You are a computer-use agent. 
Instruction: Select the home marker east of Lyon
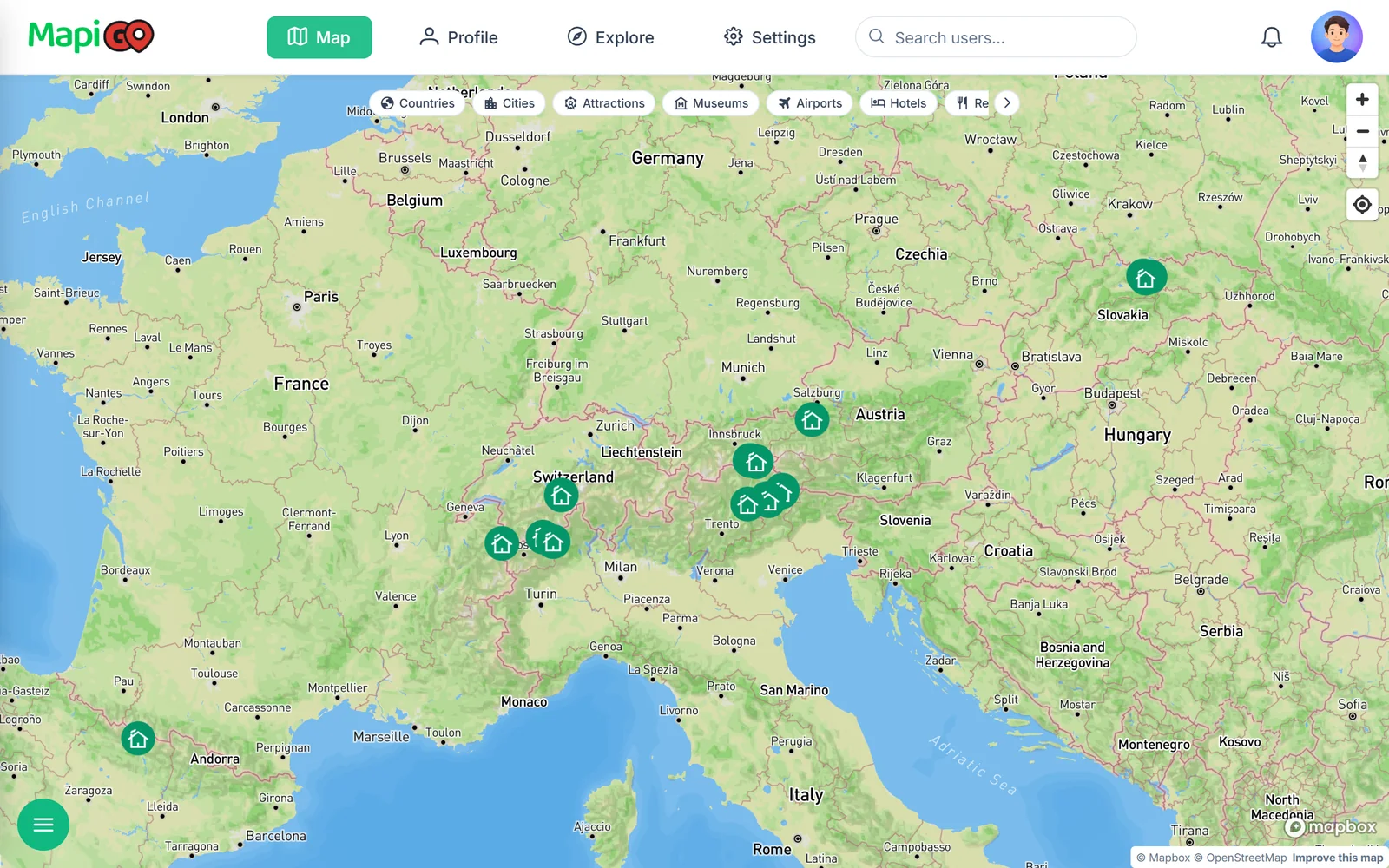tap(501, 543)
